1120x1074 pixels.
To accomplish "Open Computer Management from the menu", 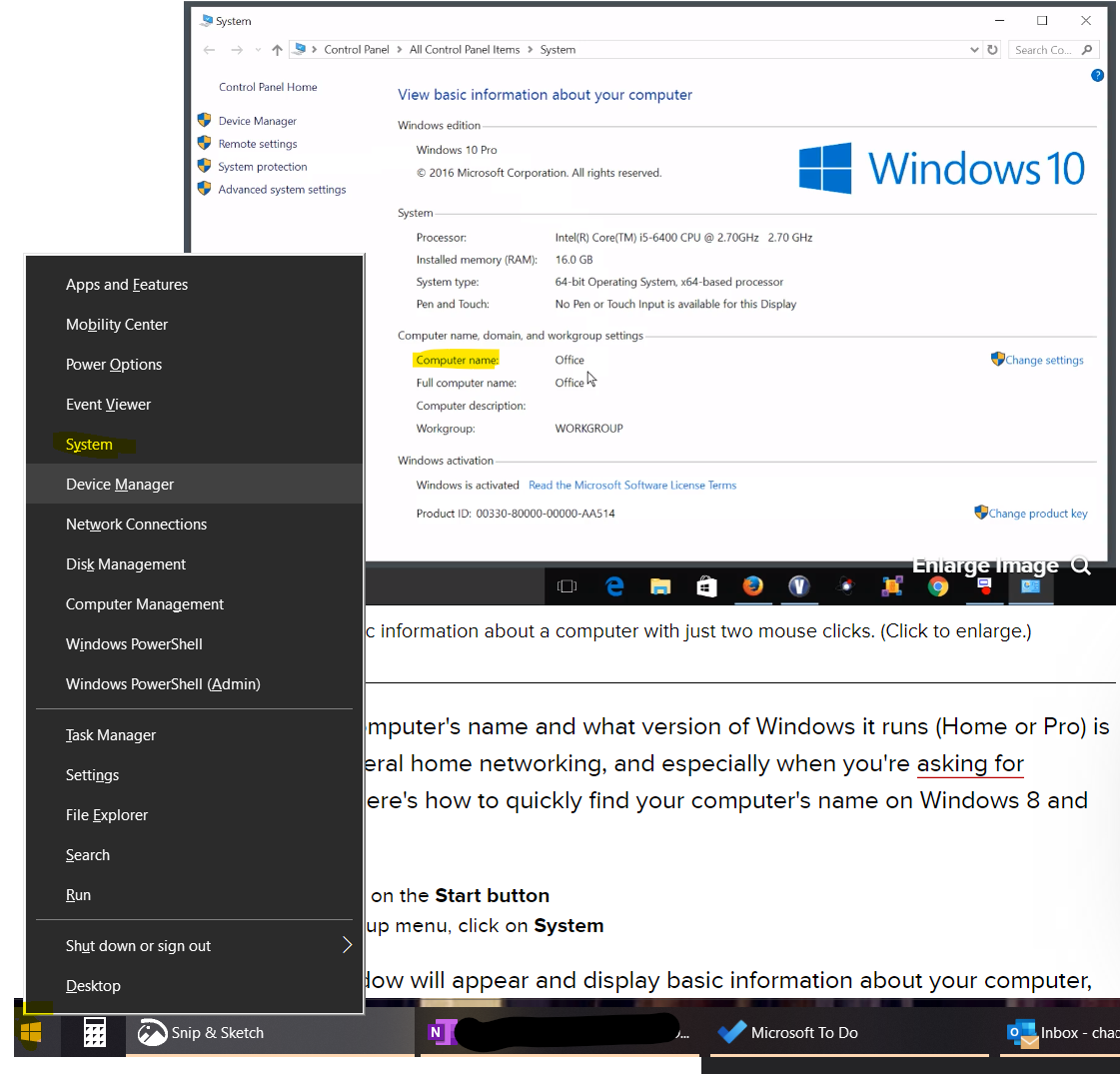I will (195, 604).
